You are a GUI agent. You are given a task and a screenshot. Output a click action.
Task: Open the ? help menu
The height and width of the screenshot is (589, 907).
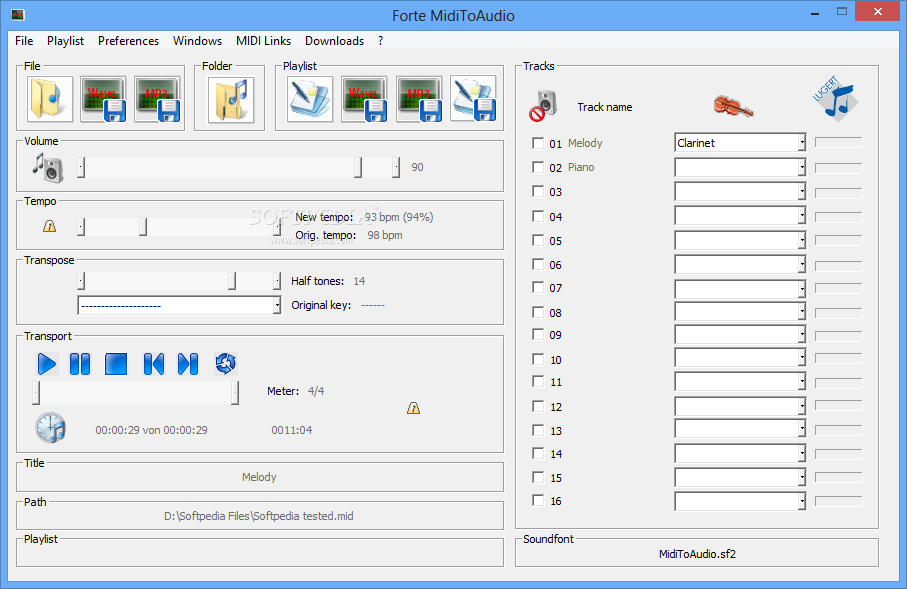point(380,41)
